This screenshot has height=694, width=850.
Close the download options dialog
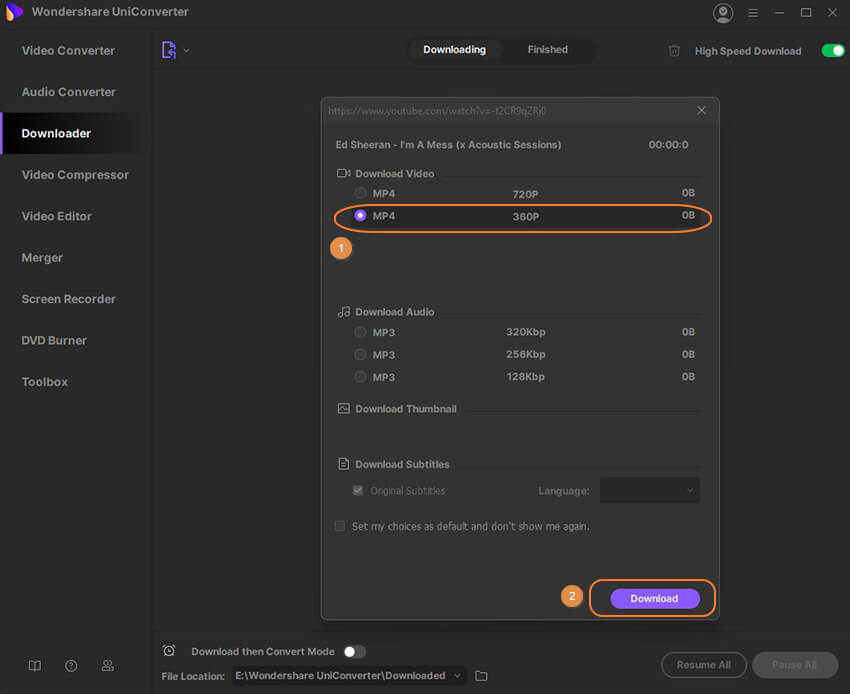coord(701,111)
